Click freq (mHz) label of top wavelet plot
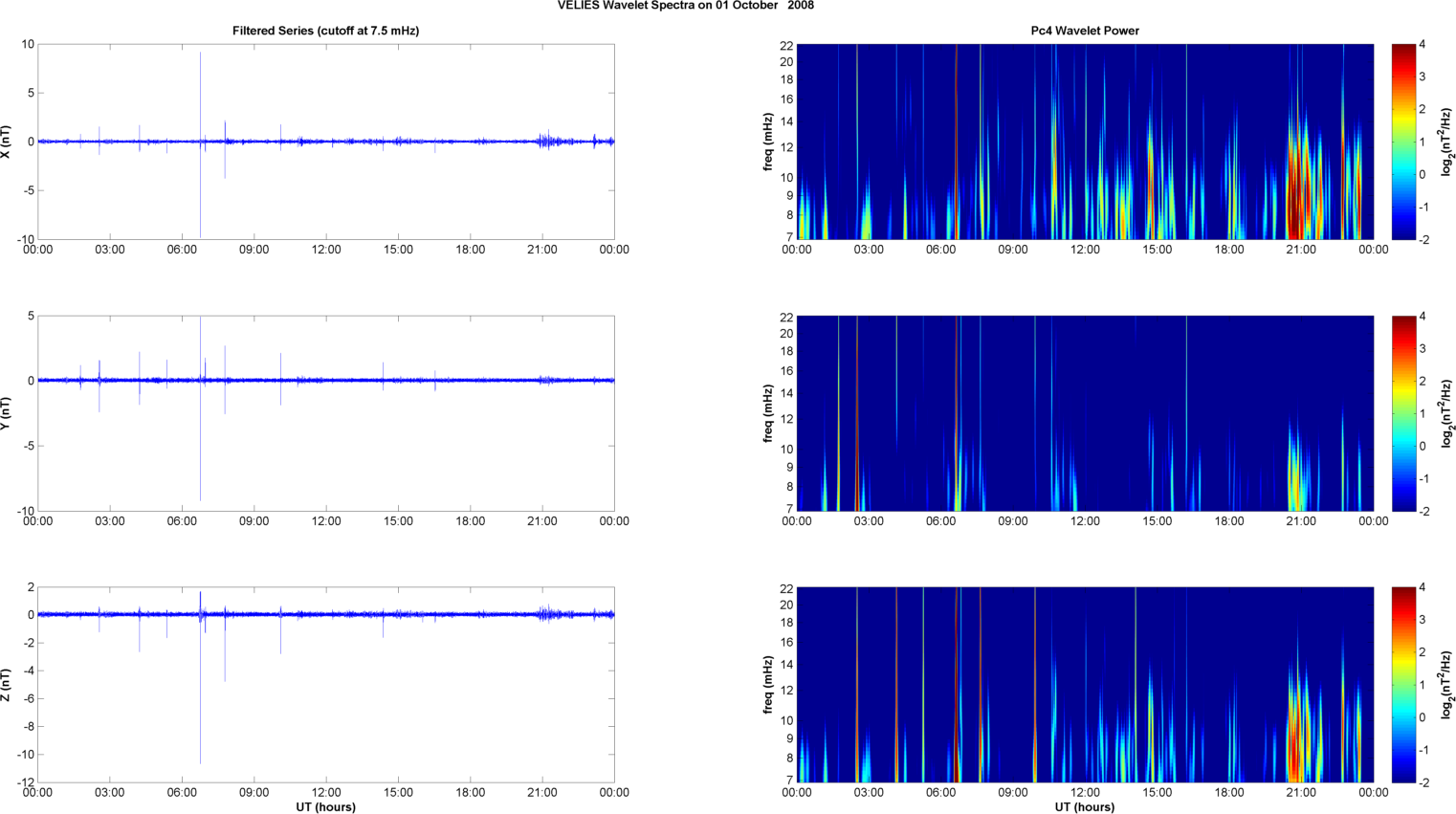Screen dimensions: 1456x814 tap(768, 142)
